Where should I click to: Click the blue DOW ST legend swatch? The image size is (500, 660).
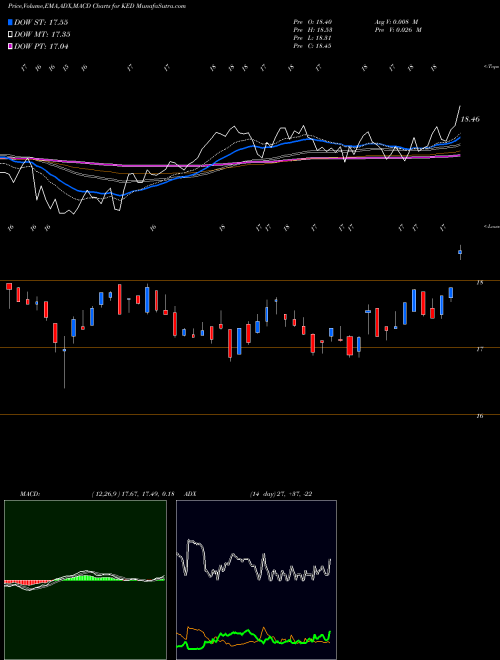(x=10, y=22)
